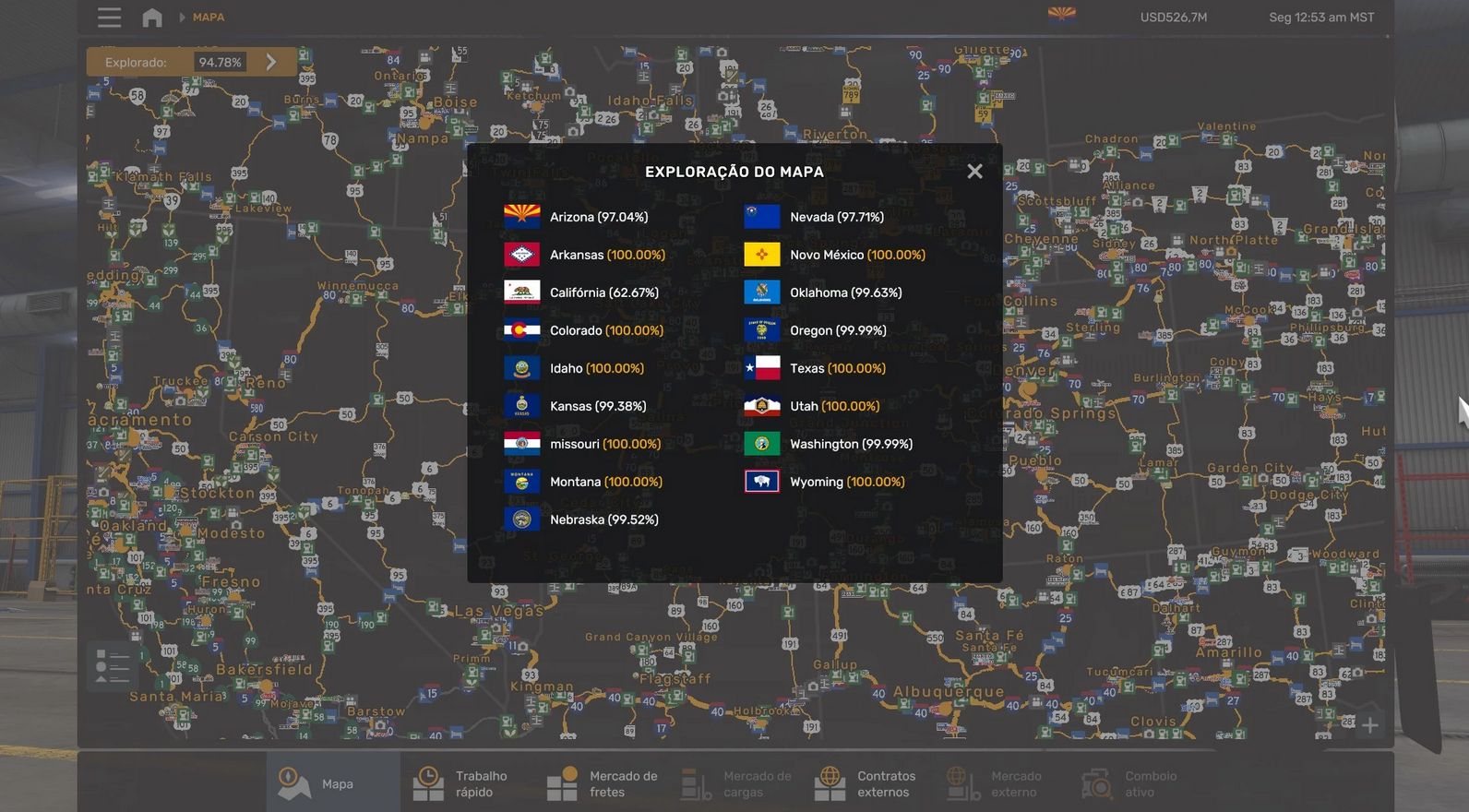1469x812 pixels.
Task: Open the hamburger main menu
Action: point(109,18)
